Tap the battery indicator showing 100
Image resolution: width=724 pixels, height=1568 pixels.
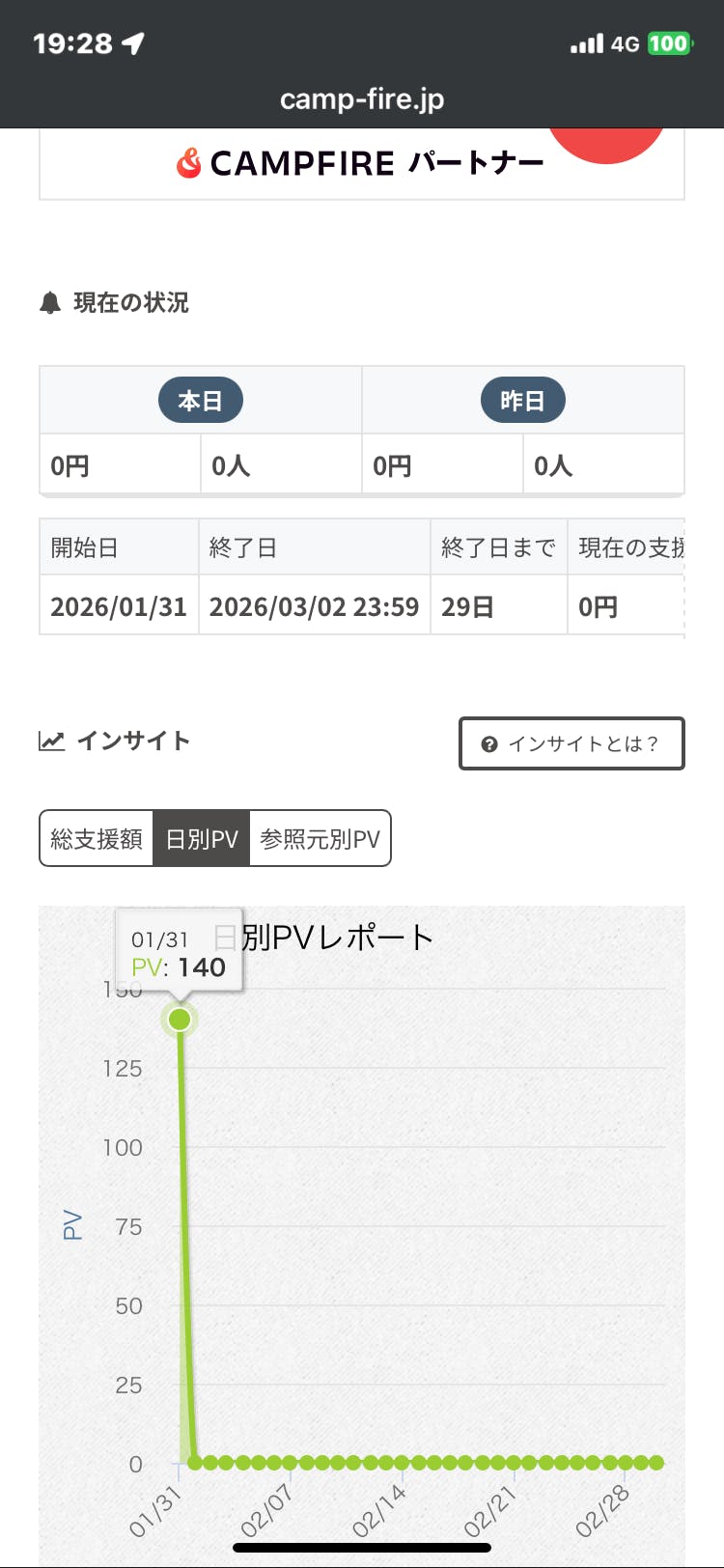[668, 43]
